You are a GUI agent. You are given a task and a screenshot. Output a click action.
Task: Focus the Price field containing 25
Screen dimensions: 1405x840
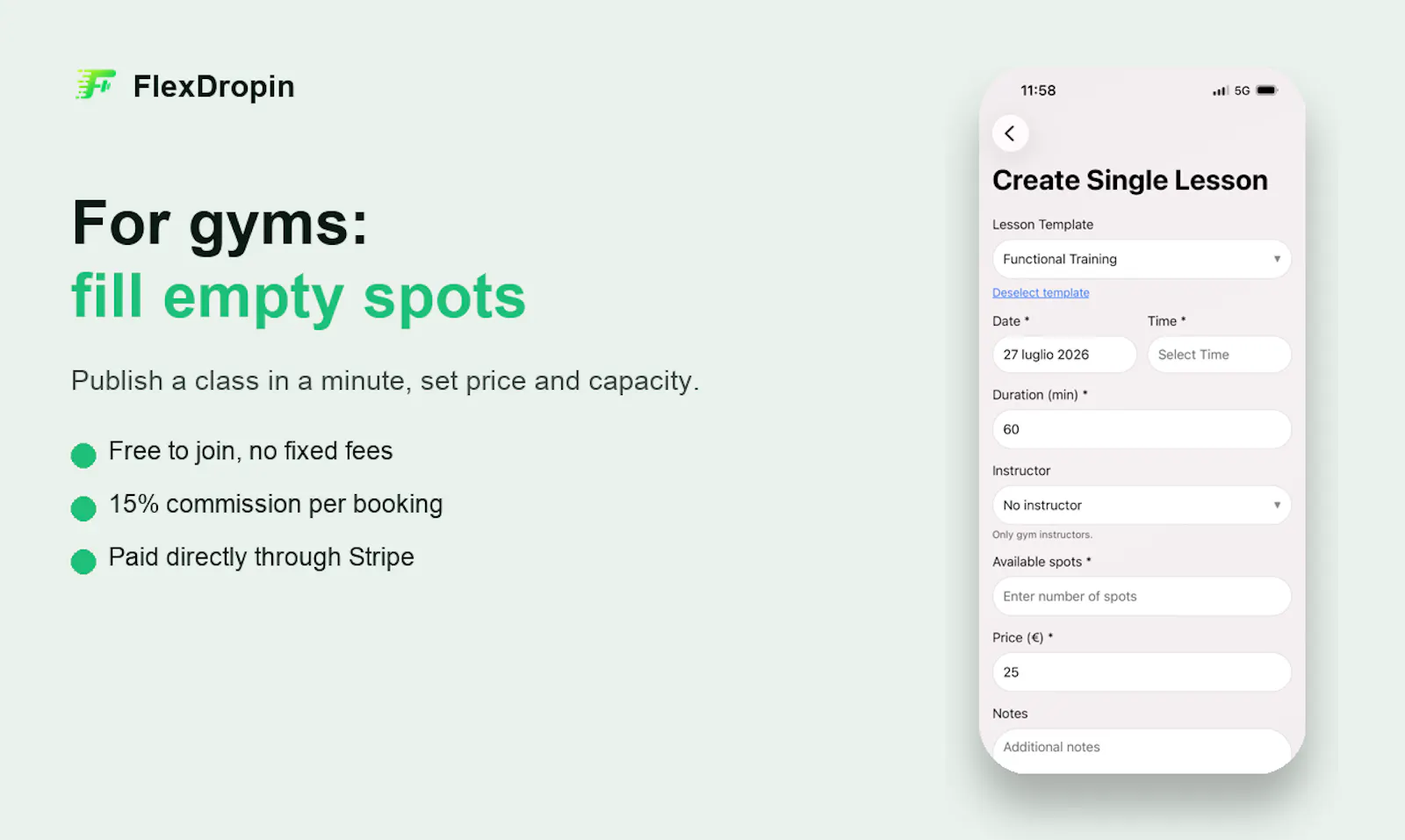tap(1142, 671)
